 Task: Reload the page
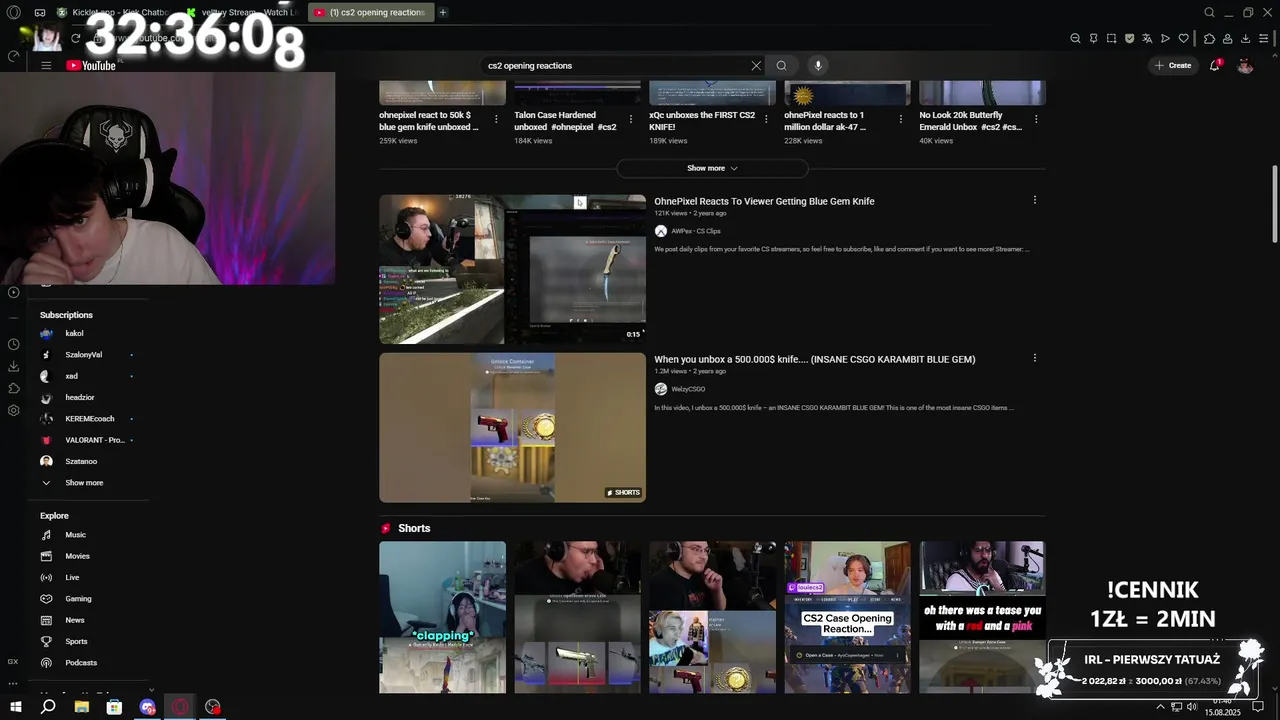pyautogui.click(x=75, y=38)
